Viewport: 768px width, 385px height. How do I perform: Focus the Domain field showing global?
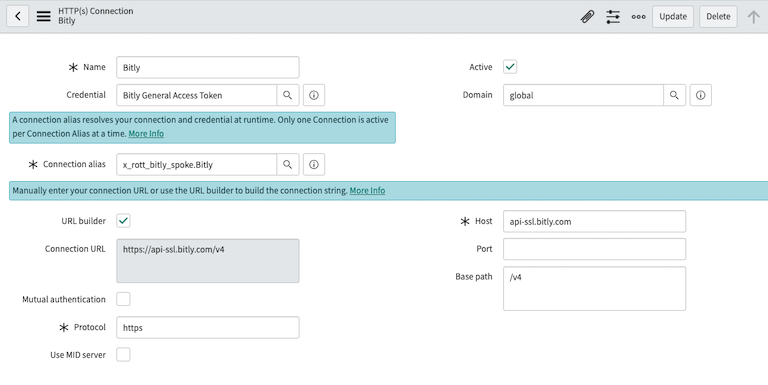pos(583,95)
